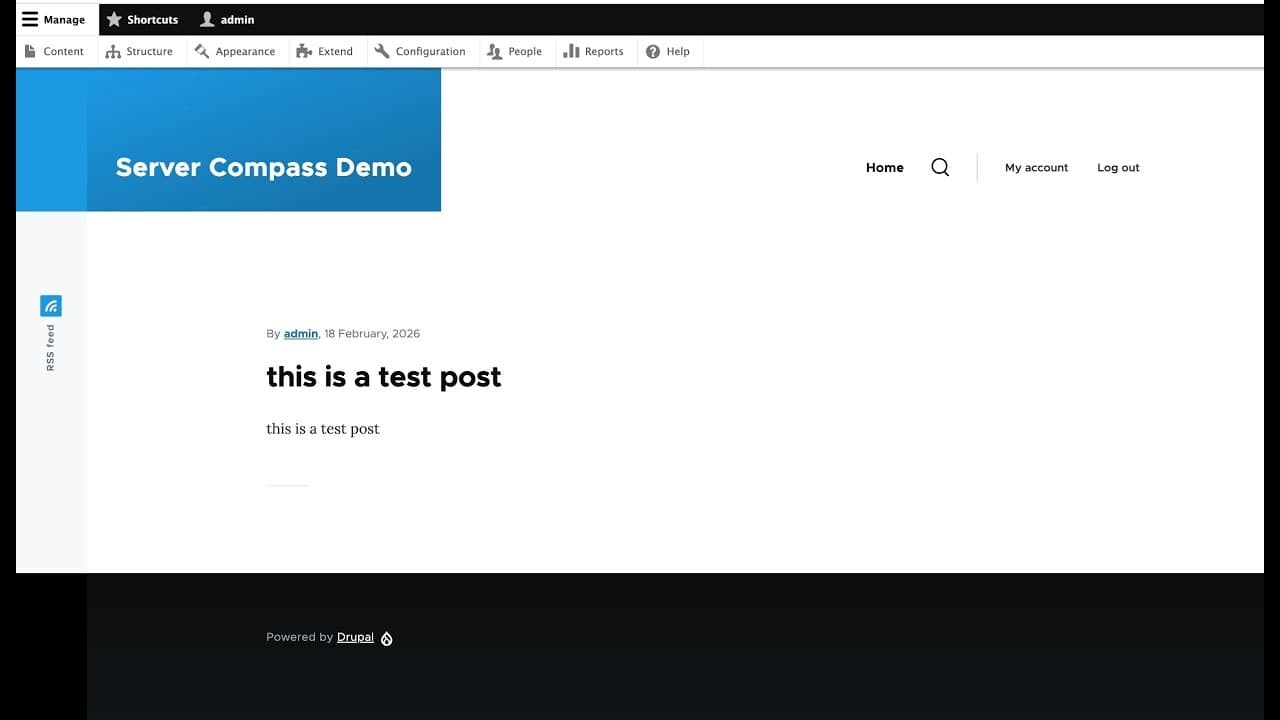Click the RSS feed icon
This screenshot has height=720, width=1280.
[x=51, y=305]
